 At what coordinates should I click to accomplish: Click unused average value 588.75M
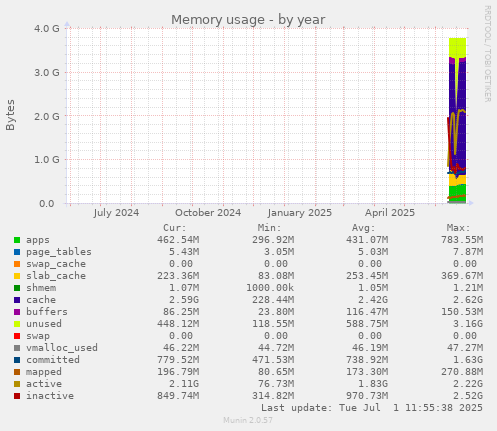(367, 324)
